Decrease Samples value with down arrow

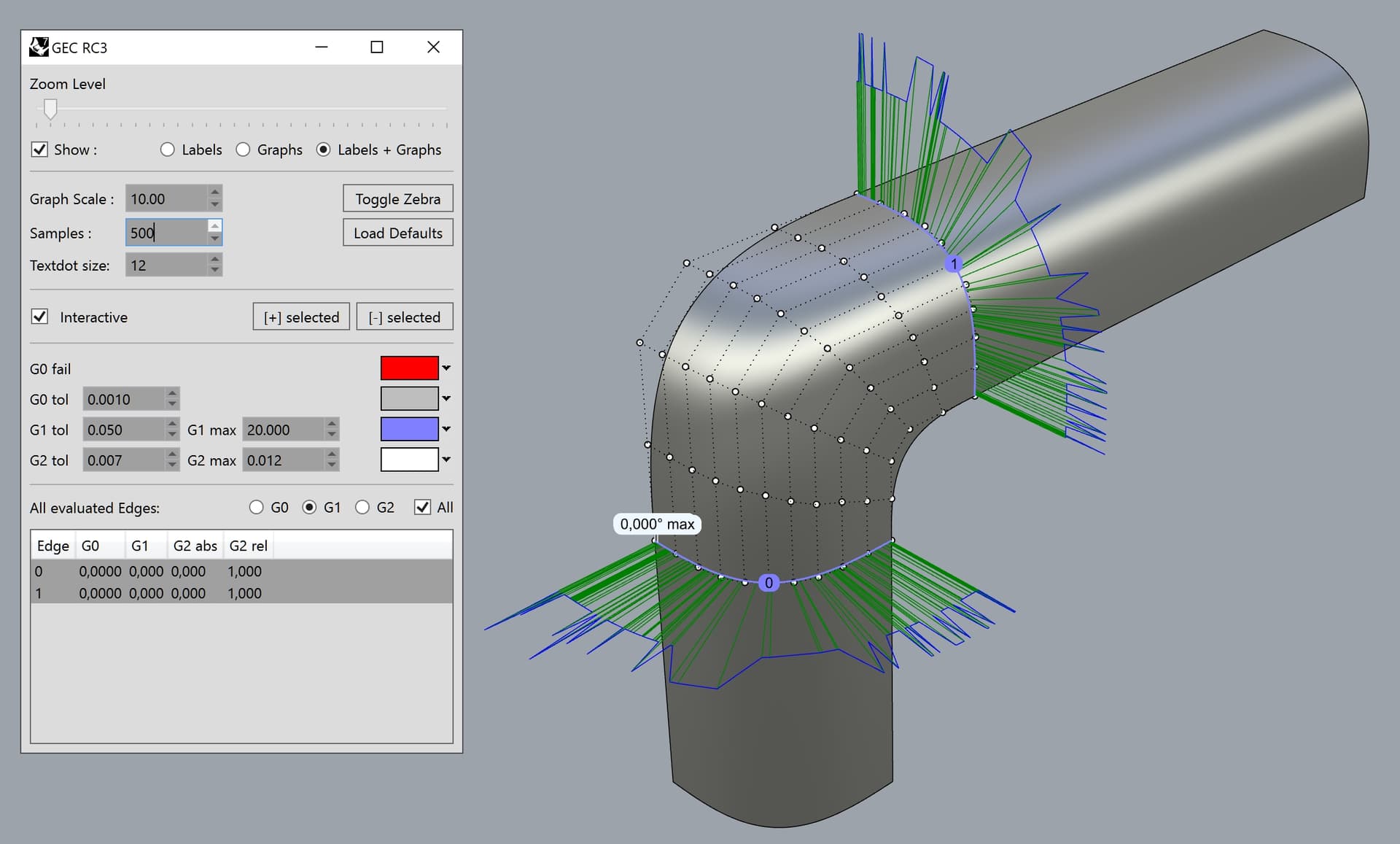click(x=214, y=239)
